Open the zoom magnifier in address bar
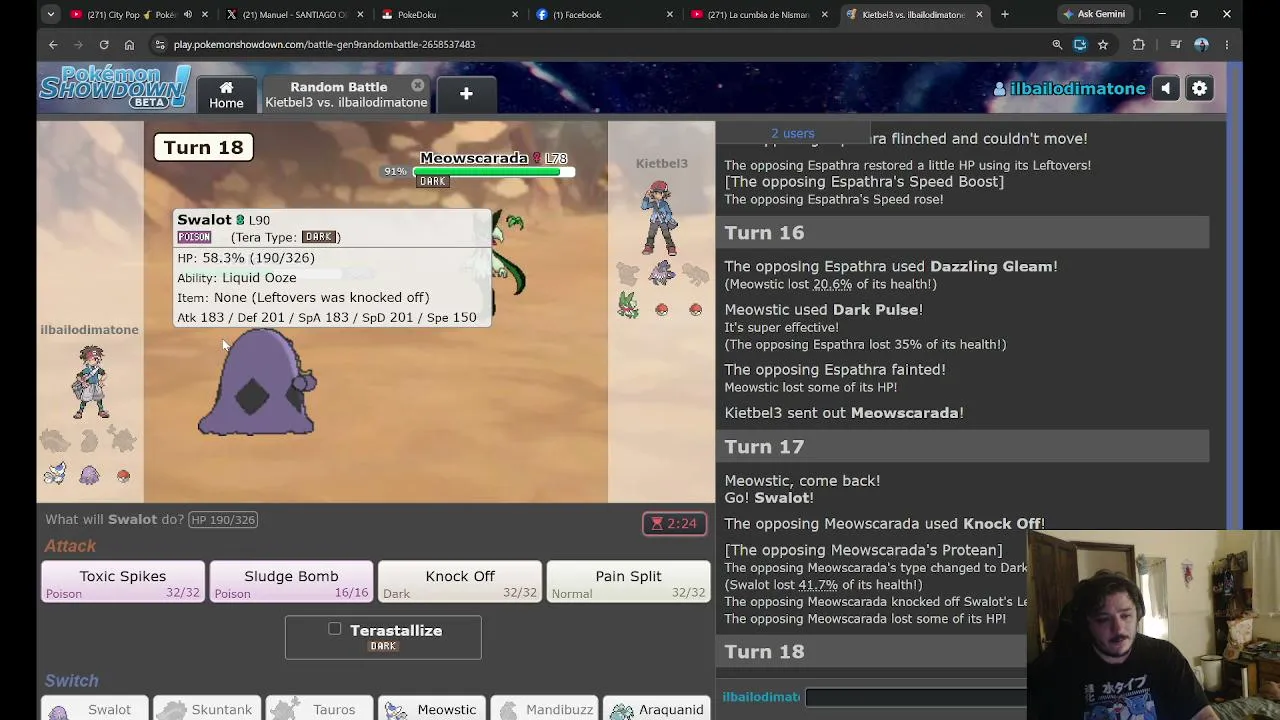1280x720 pixels. [x=1057, y=44]
